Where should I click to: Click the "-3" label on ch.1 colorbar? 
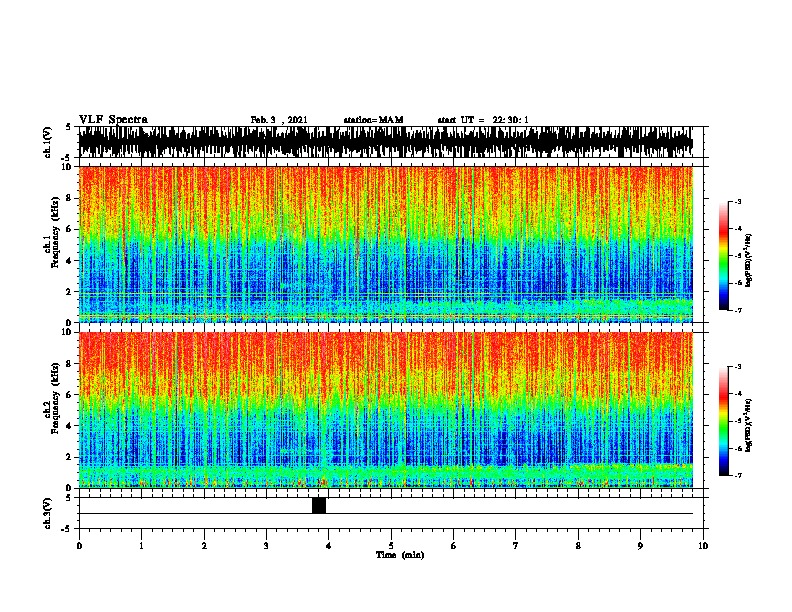tap(738, 201)
